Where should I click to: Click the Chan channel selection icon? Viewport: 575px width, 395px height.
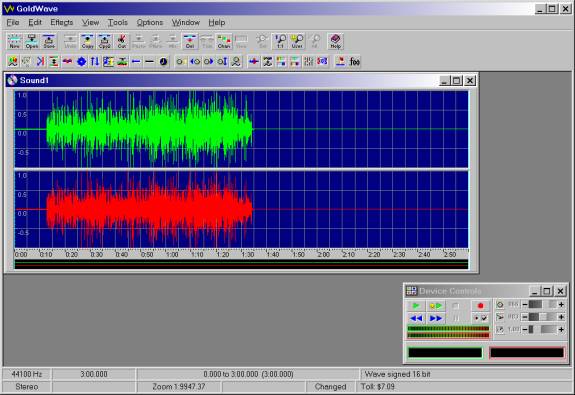[x=224, y=41]
